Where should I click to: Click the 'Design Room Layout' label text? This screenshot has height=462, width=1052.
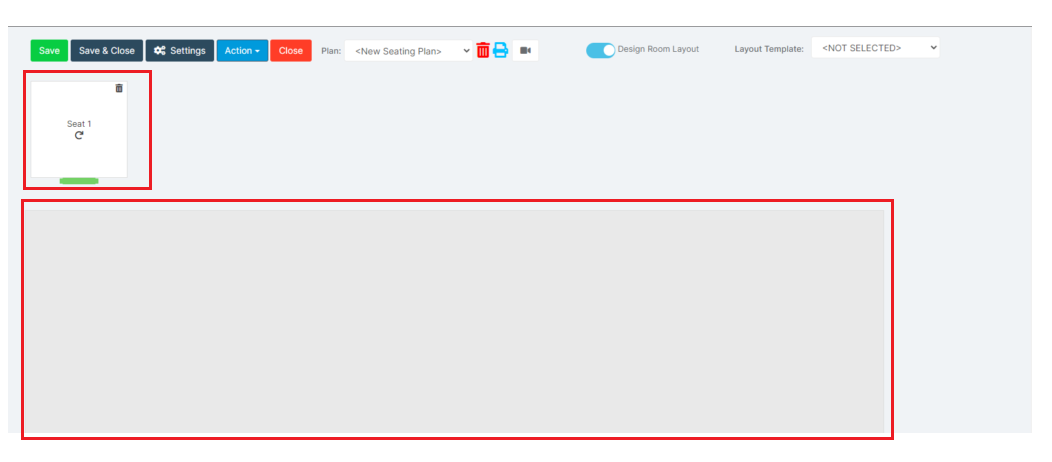[x=658, y=49]
